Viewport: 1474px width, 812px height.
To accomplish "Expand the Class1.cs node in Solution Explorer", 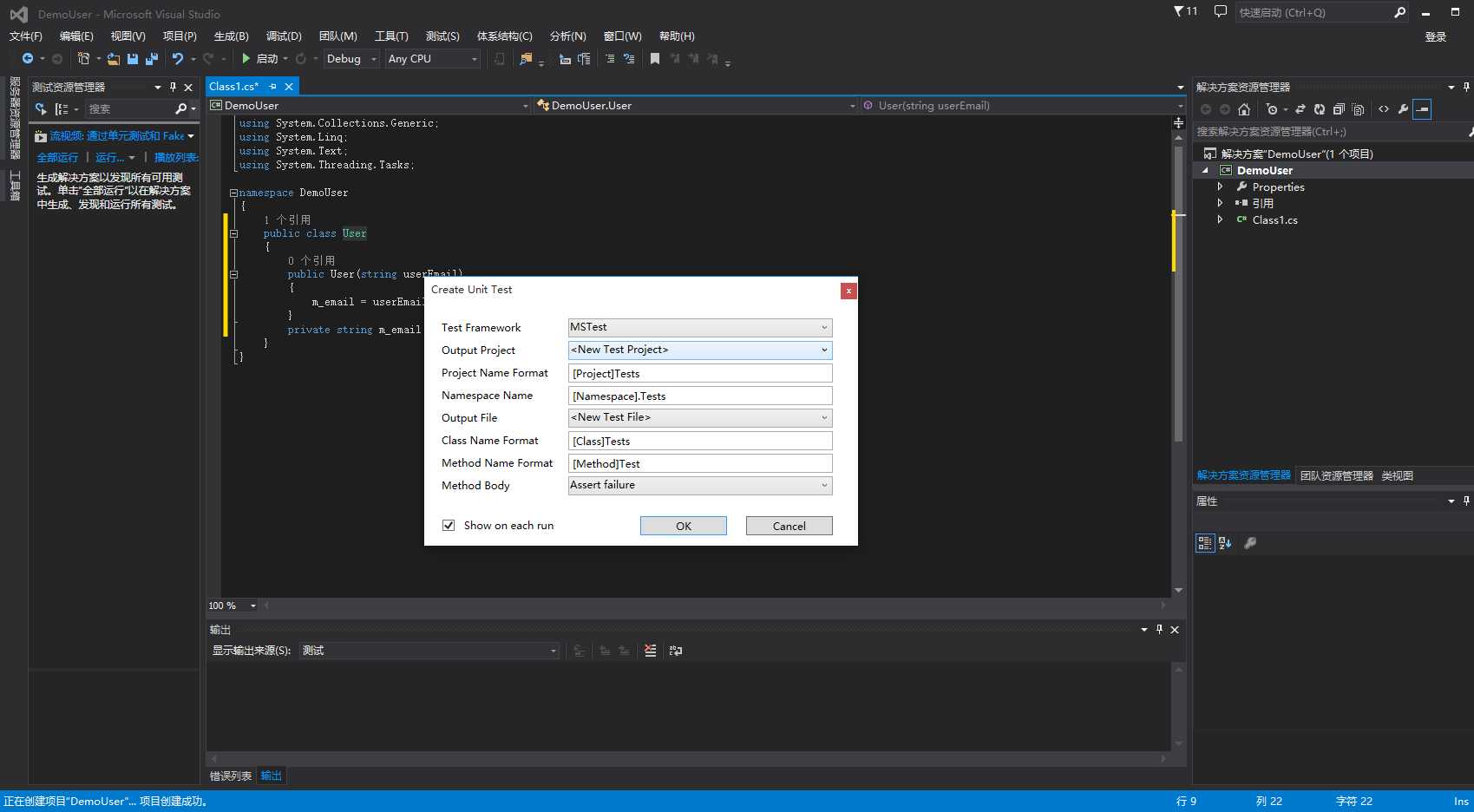I will tap(1220, 220).
